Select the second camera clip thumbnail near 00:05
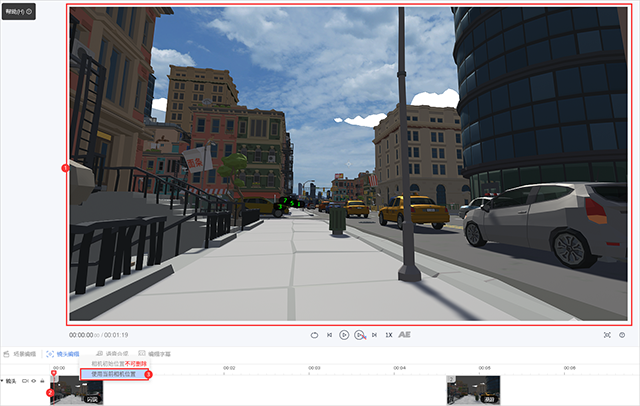 pos(473,390)
